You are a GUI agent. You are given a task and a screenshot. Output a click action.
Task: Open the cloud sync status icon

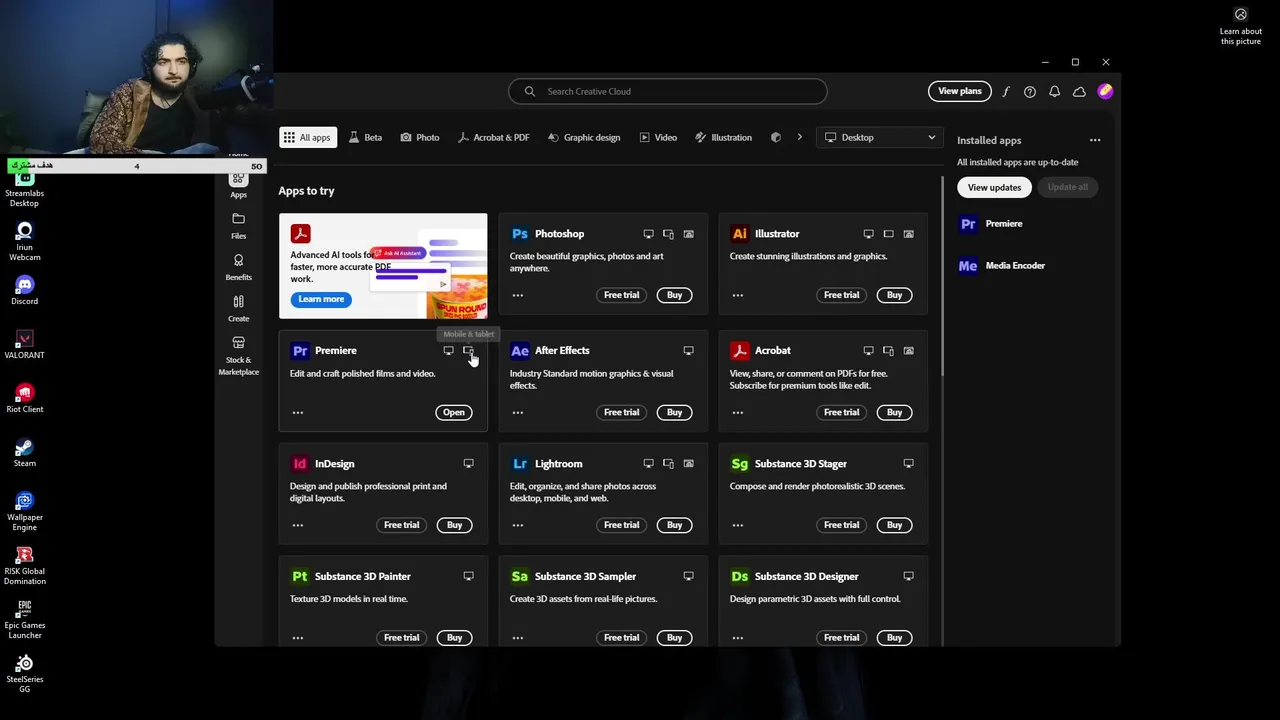(x=1079, y=92)
